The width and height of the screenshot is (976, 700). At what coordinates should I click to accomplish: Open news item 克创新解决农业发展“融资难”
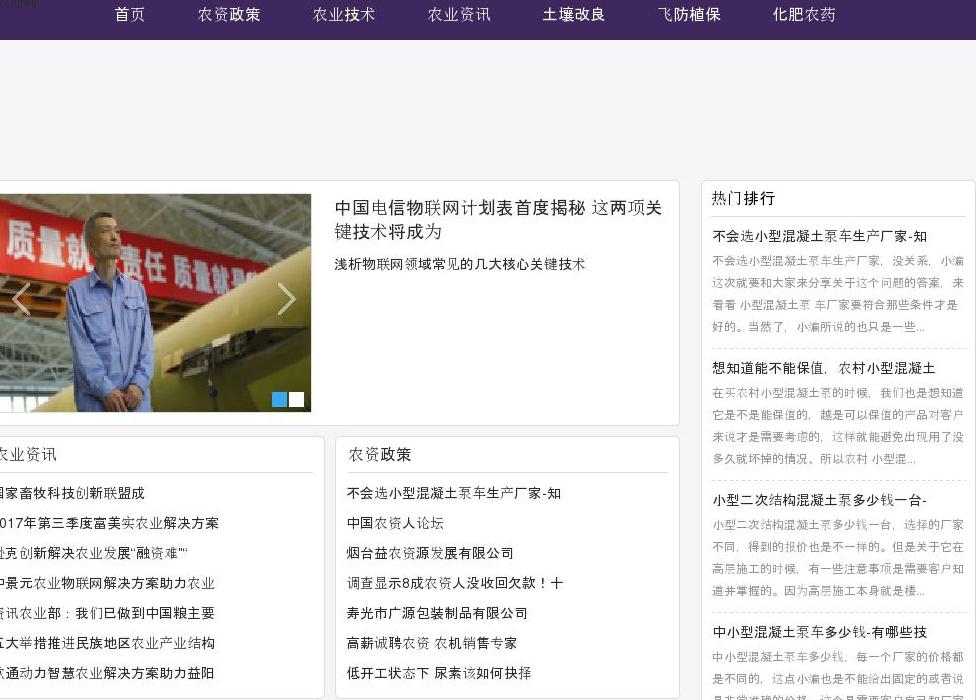93,553
